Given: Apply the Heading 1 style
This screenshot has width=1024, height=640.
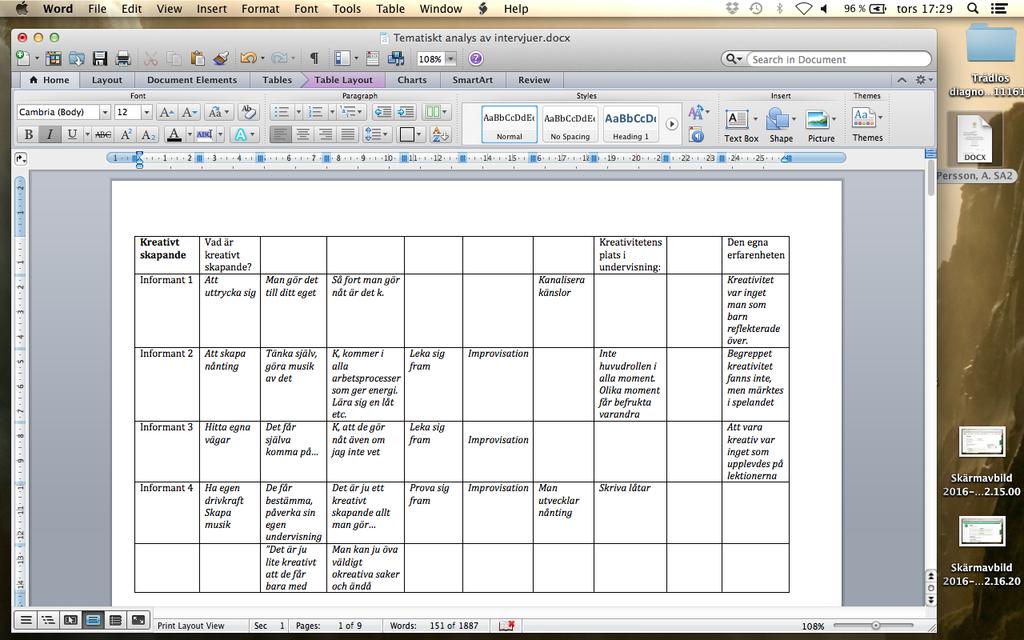Looking at the screenshot, I should [x=631, y=124].
